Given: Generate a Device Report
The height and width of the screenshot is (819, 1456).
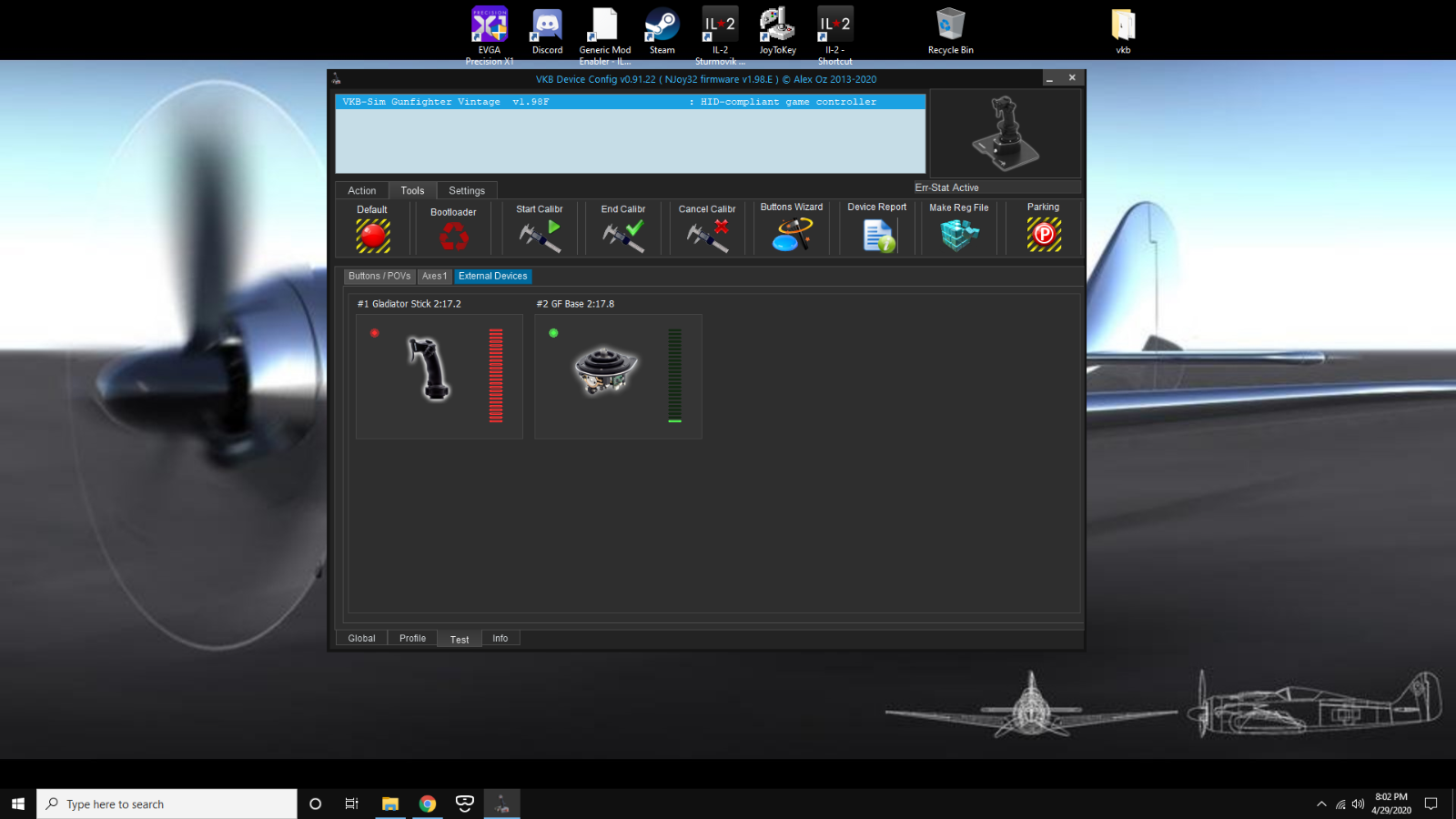Looking at the screenshot, I should 878,237.
